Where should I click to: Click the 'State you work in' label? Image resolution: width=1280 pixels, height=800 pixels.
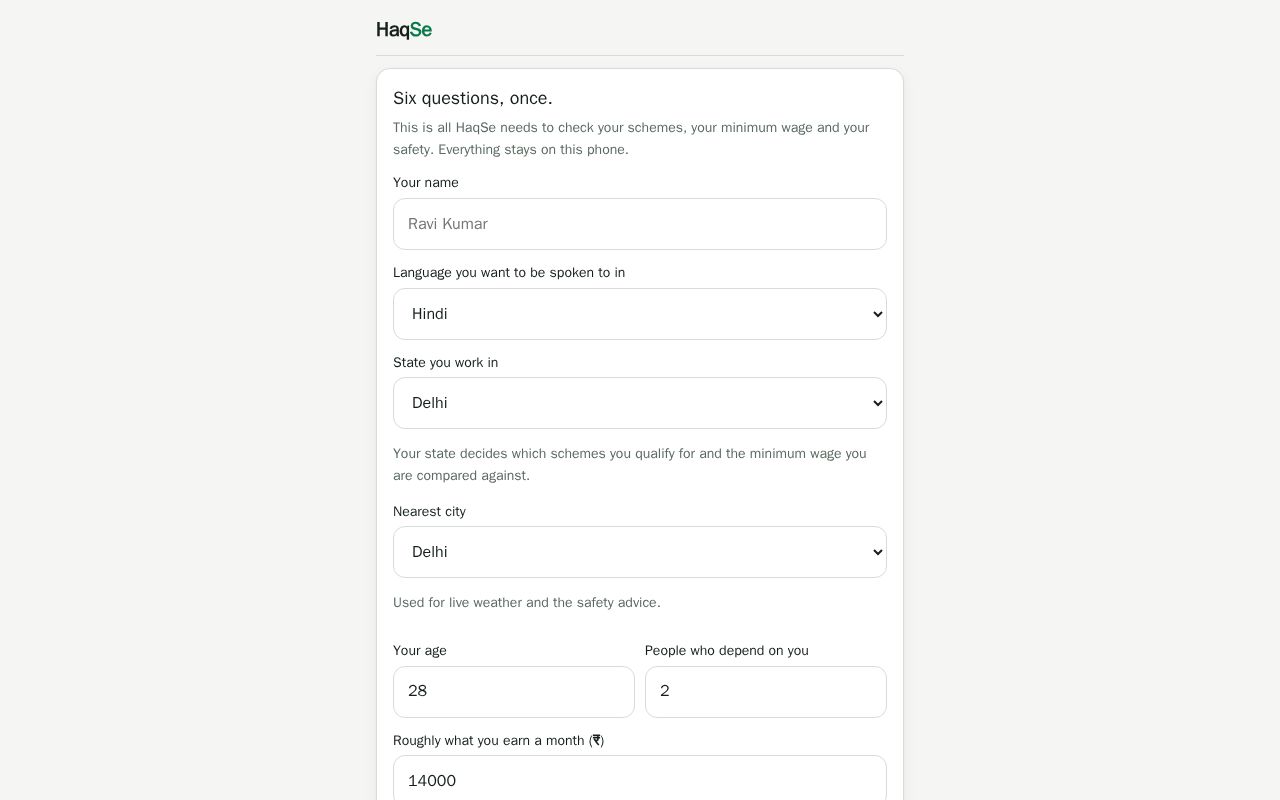446,363
